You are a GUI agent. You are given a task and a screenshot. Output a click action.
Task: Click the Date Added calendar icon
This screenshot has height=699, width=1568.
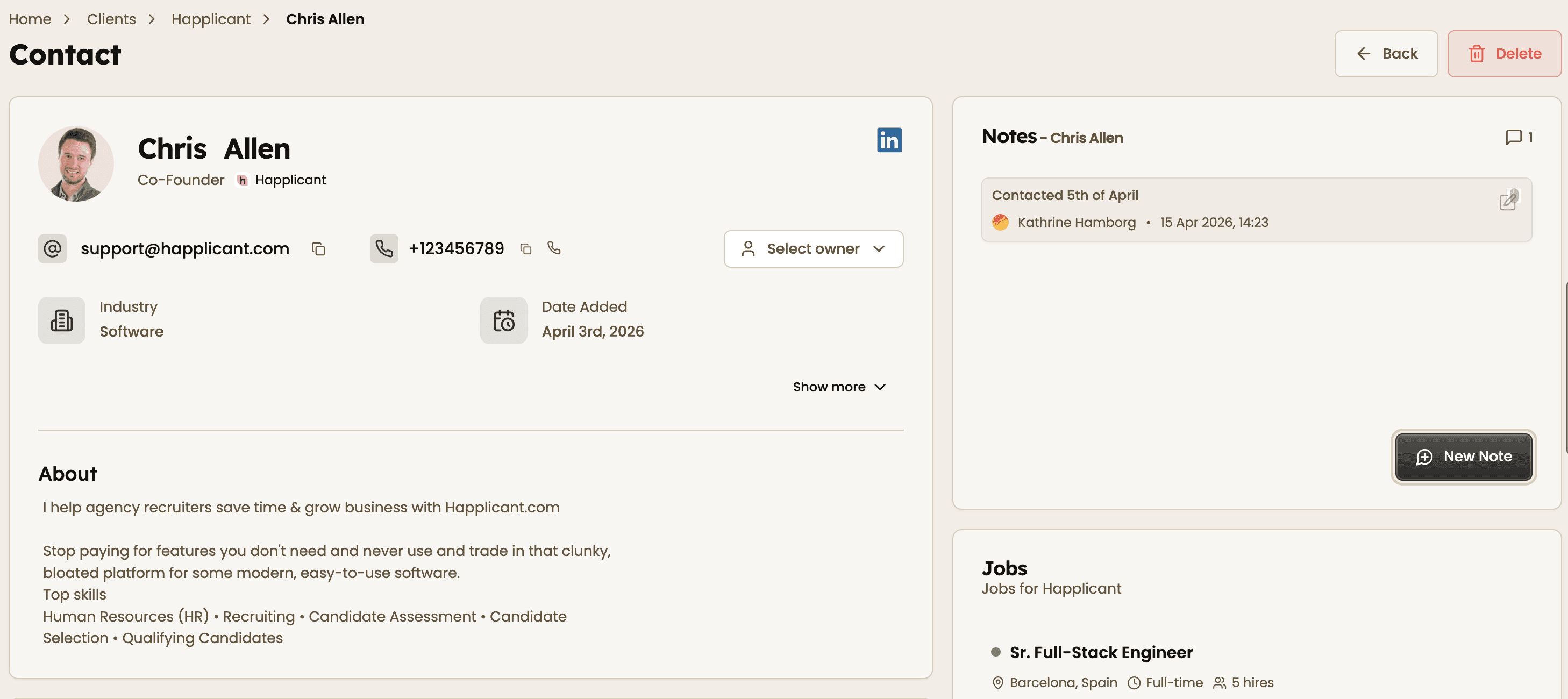point(503,320)
